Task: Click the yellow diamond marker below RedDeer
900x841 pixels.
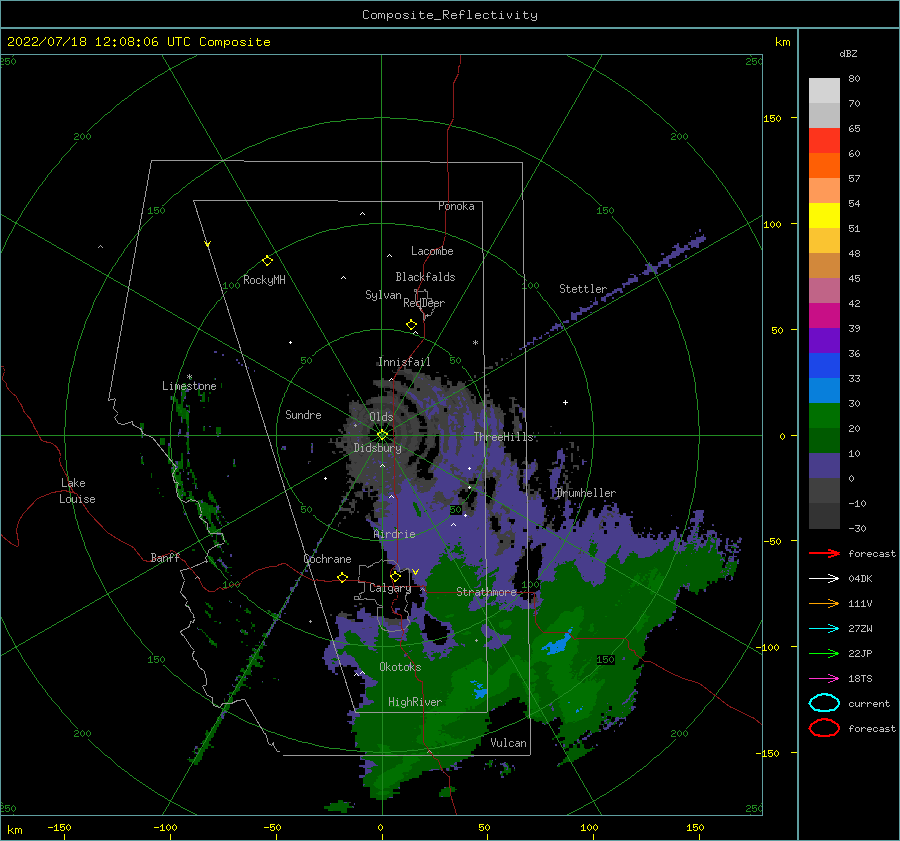Action: tap(411, 325)
